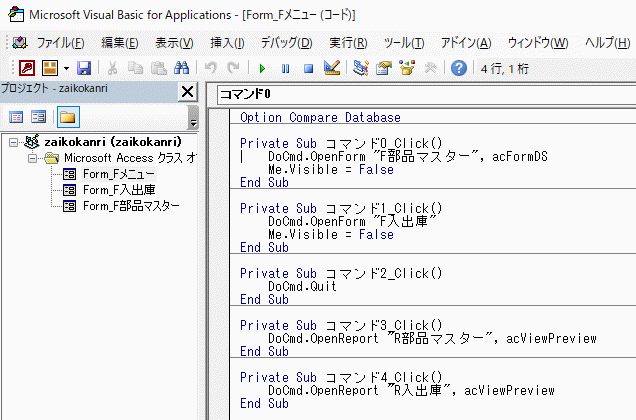Screen dimensions: 636x420
Task: Click the Undo arrow icon
Action: tap(211, 68)
